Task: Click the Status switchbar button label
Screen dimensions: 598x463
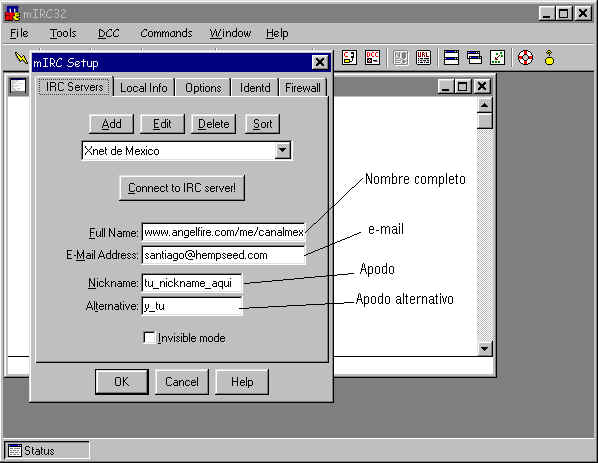Action: point(39,451)
